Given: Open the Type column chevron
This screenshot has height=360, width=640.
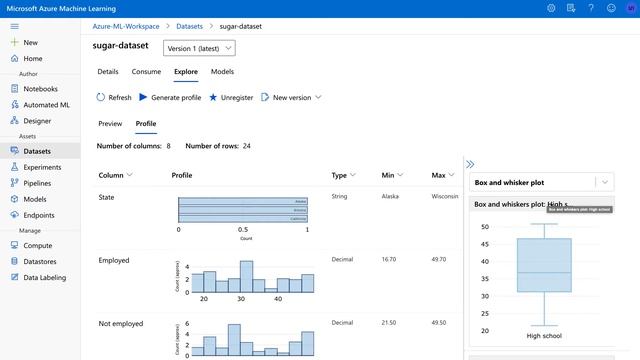Looking at the screenshot, I should coord(353,175).
